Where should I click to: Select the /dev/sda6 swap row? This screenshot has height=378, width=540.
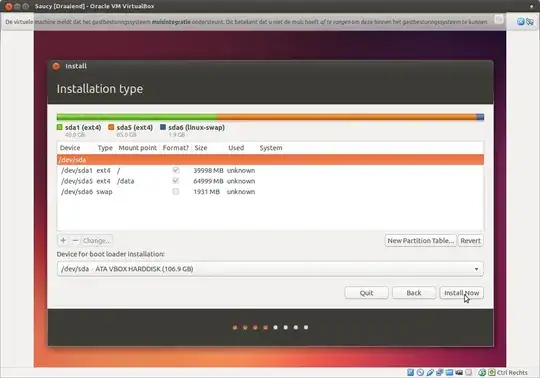point(270,191)
